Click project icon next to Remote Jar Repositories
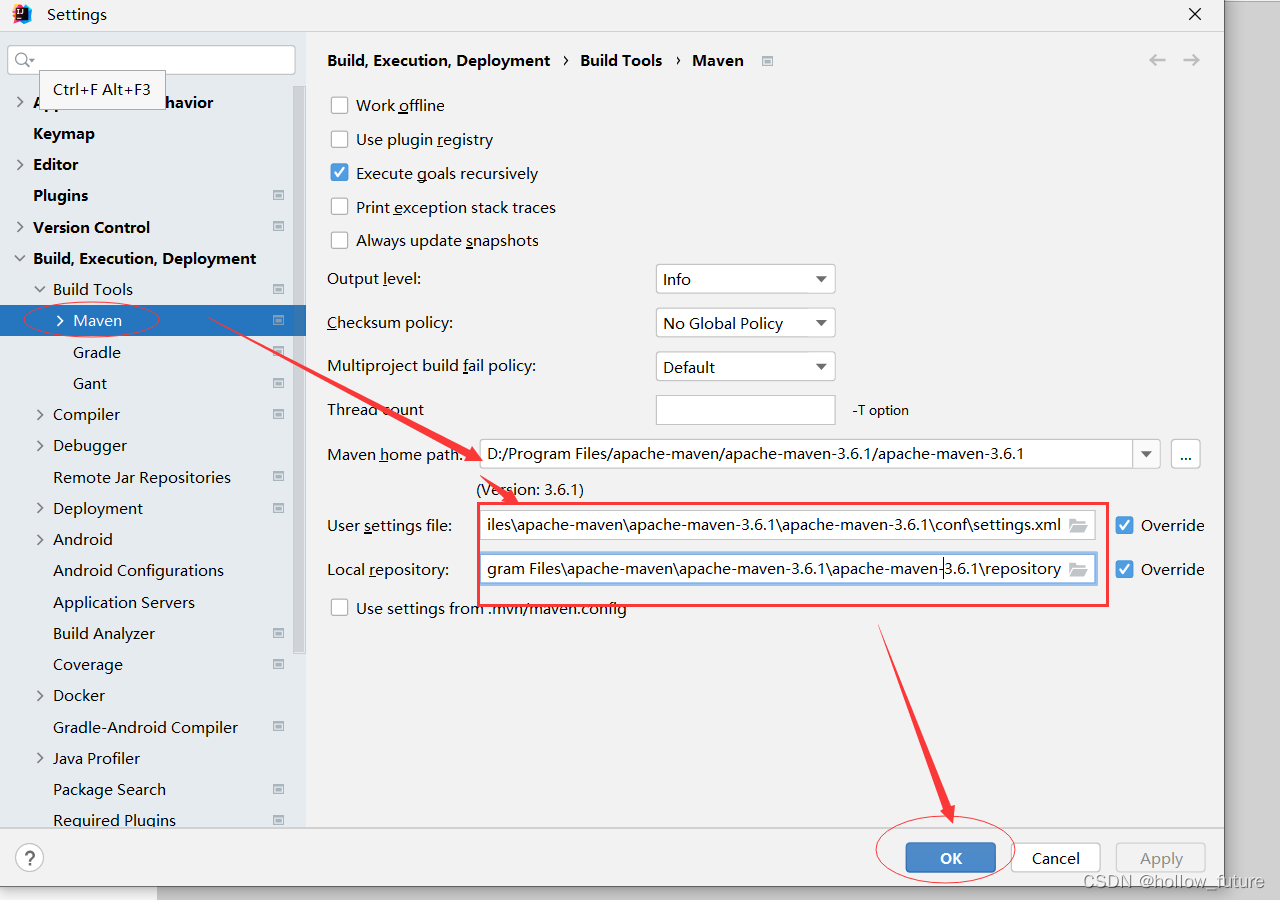The width and height of the screenshot is (1280, 900). [278, 477]
